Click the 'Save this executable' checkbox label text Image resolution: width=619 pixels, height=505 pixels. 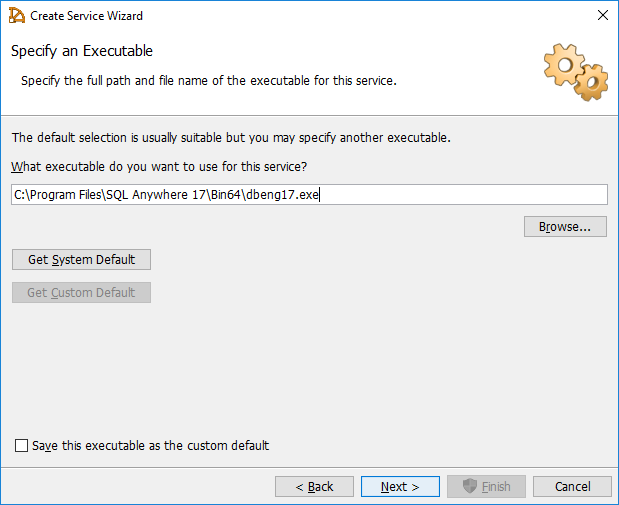(x=150, y=446)
